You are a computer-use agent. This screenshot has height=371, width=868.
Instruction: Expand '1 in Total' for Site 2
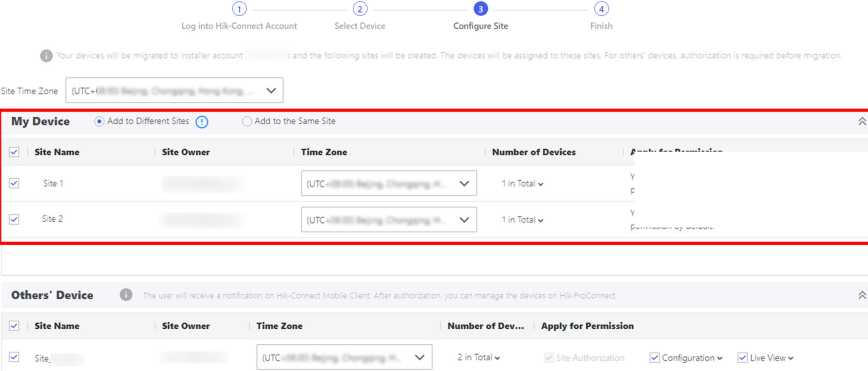click(522, 220)
